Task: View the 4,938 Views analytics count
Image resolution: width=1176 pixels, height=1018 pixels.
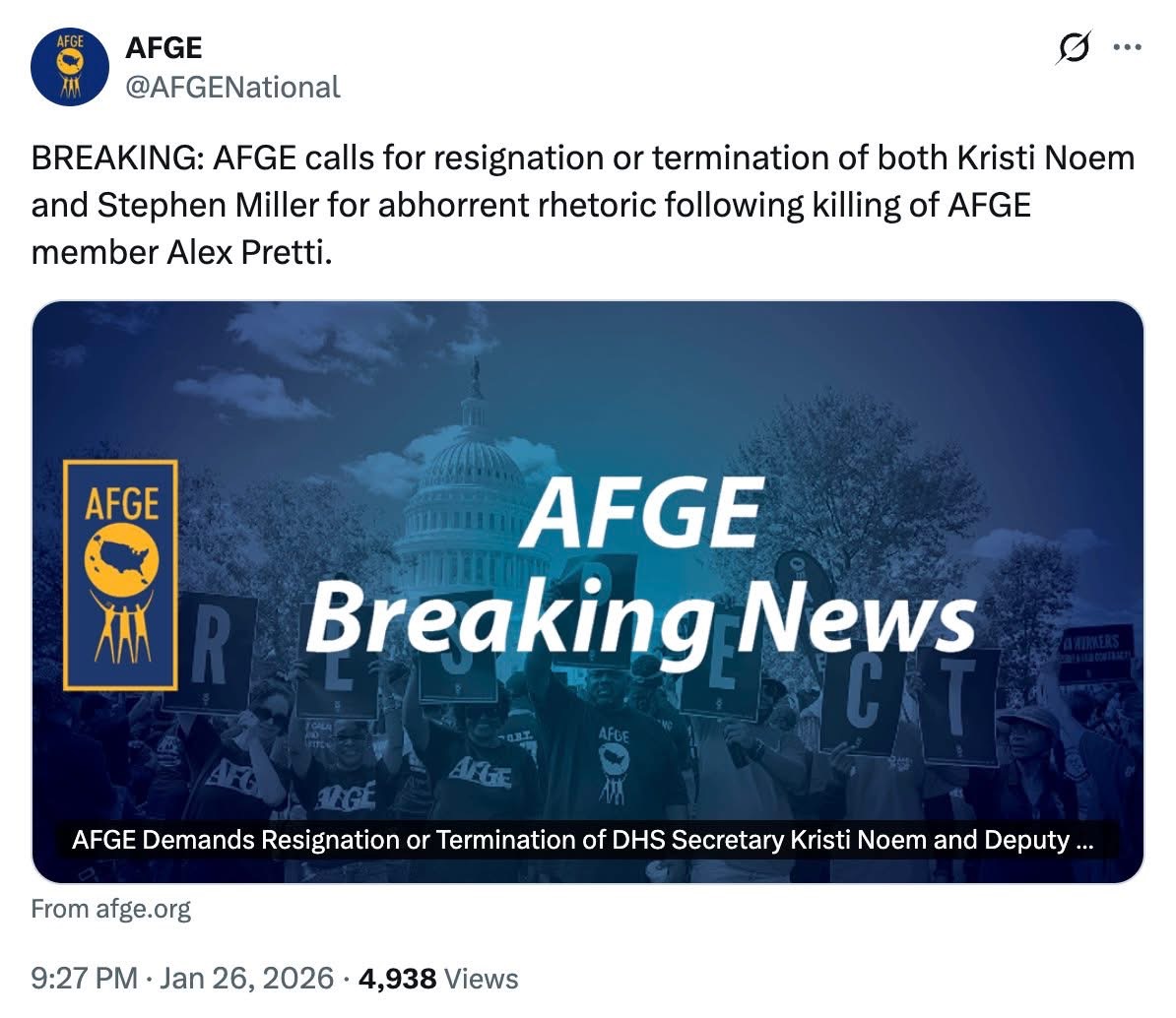Action: click(438, 978)
